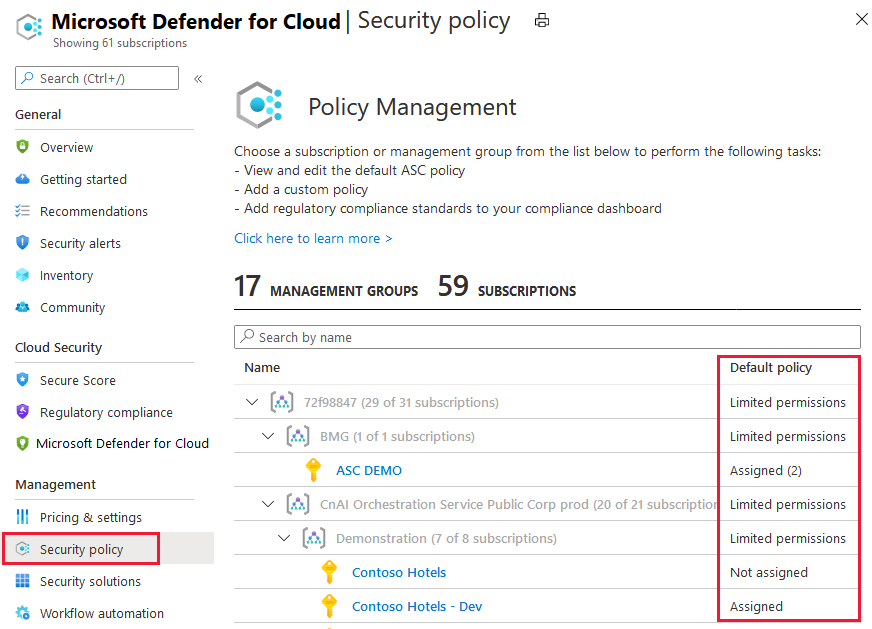
Task: Expand the 72f98847 management group
Action: [x=249, y=402]
